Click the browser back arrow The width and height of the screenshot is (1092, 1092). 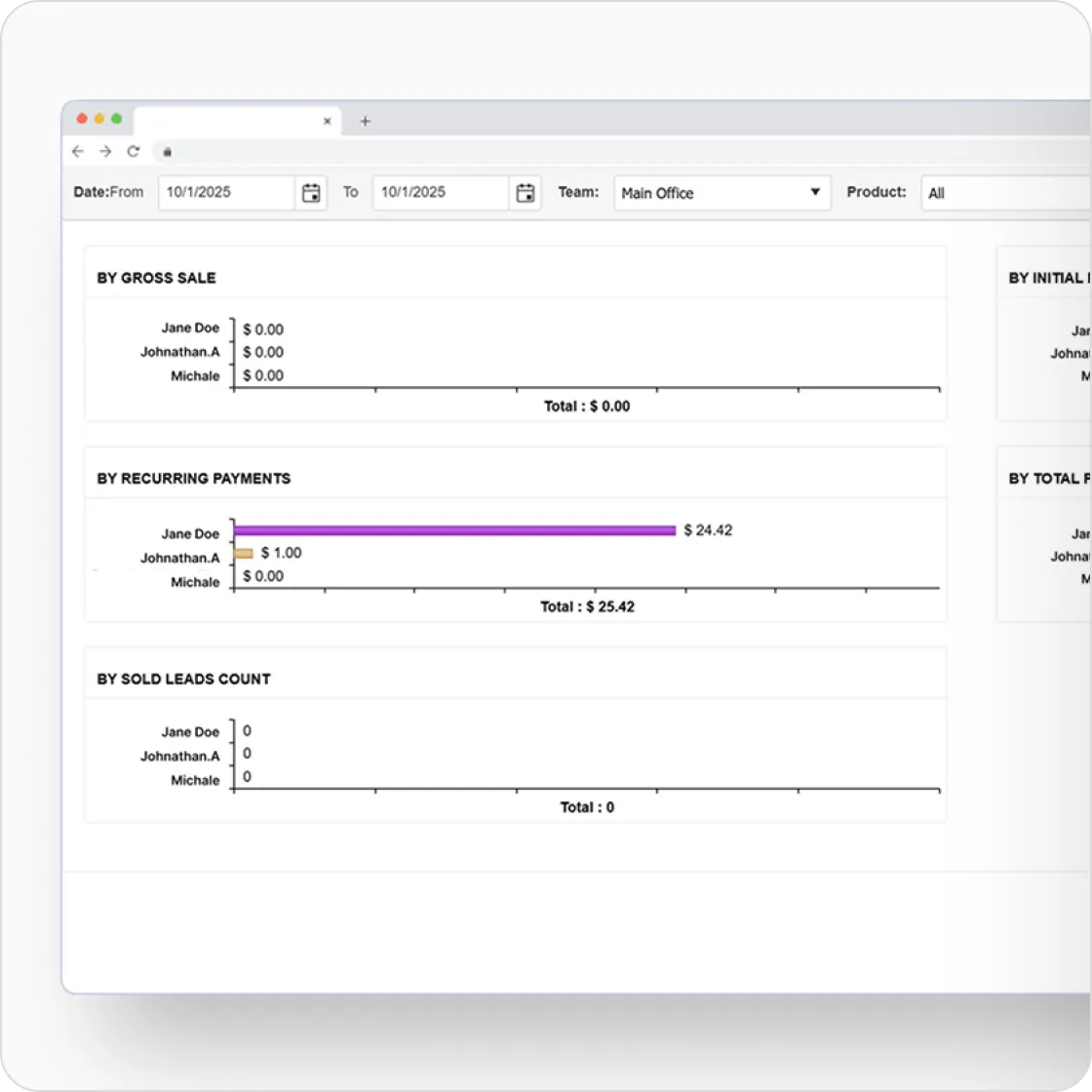(78, 152)
